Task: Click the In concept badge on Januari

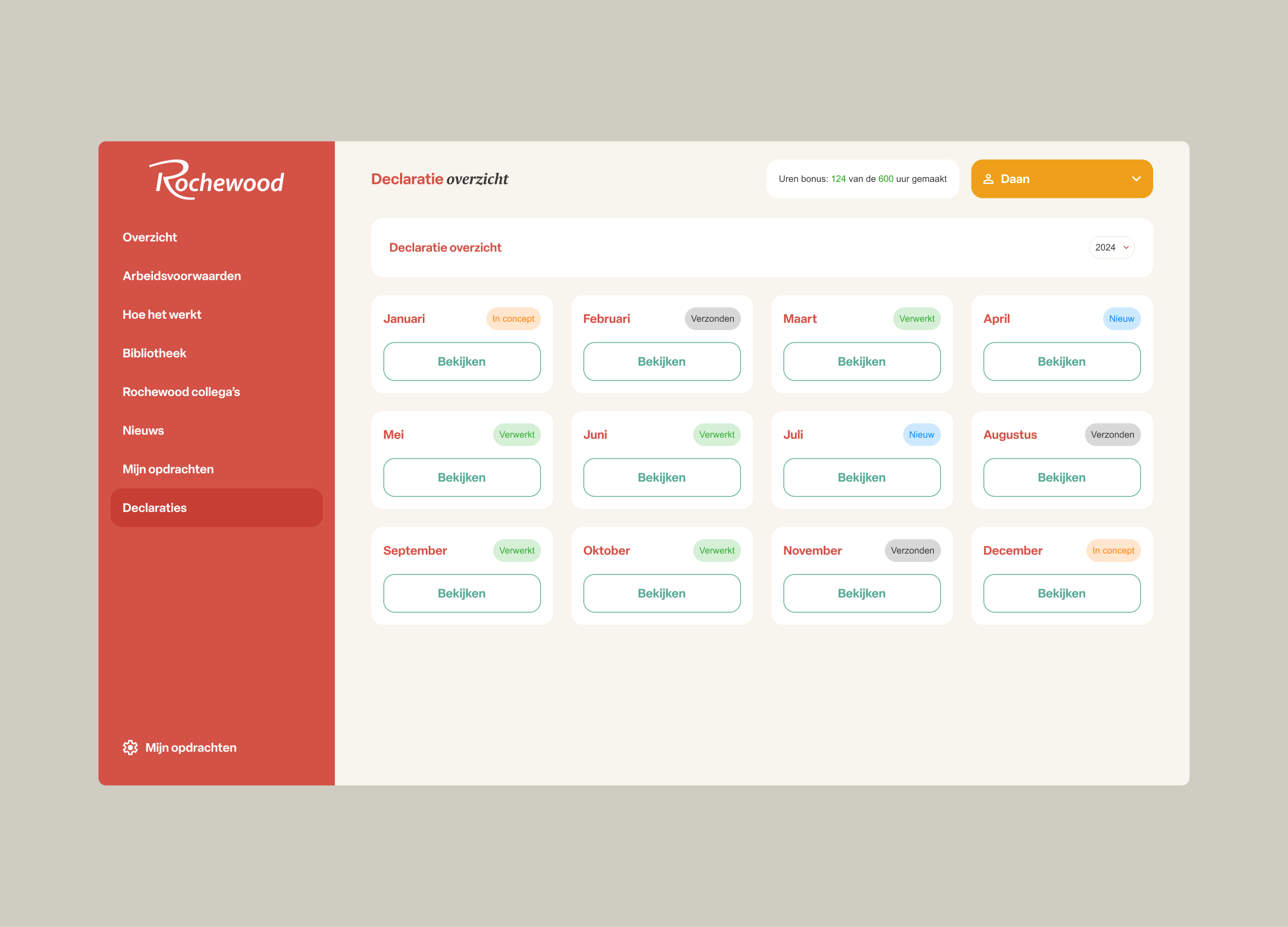Action: pyautogui.click(x=513, y=319)
